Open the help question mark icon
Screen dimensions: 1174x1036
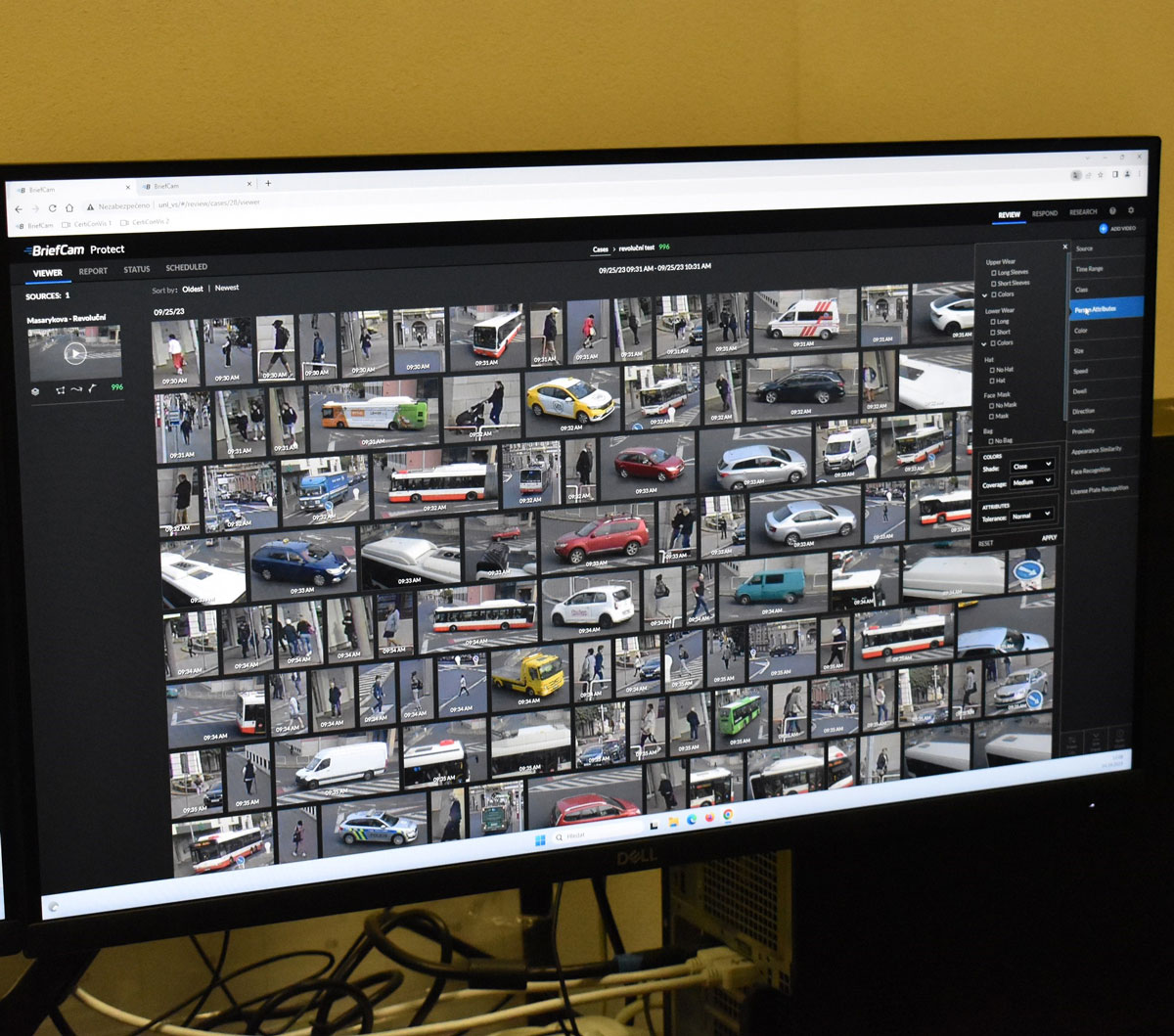(1112, 211)
